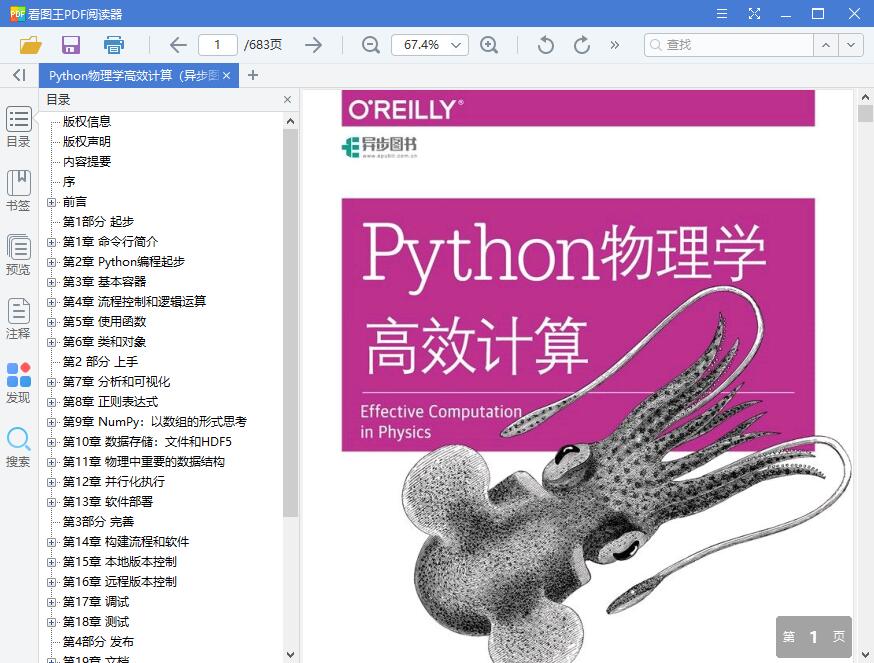This screenshot has width=874, height=663.
Task: Open the 搜索 (search) panel in the sidebar
Action: 19,445
